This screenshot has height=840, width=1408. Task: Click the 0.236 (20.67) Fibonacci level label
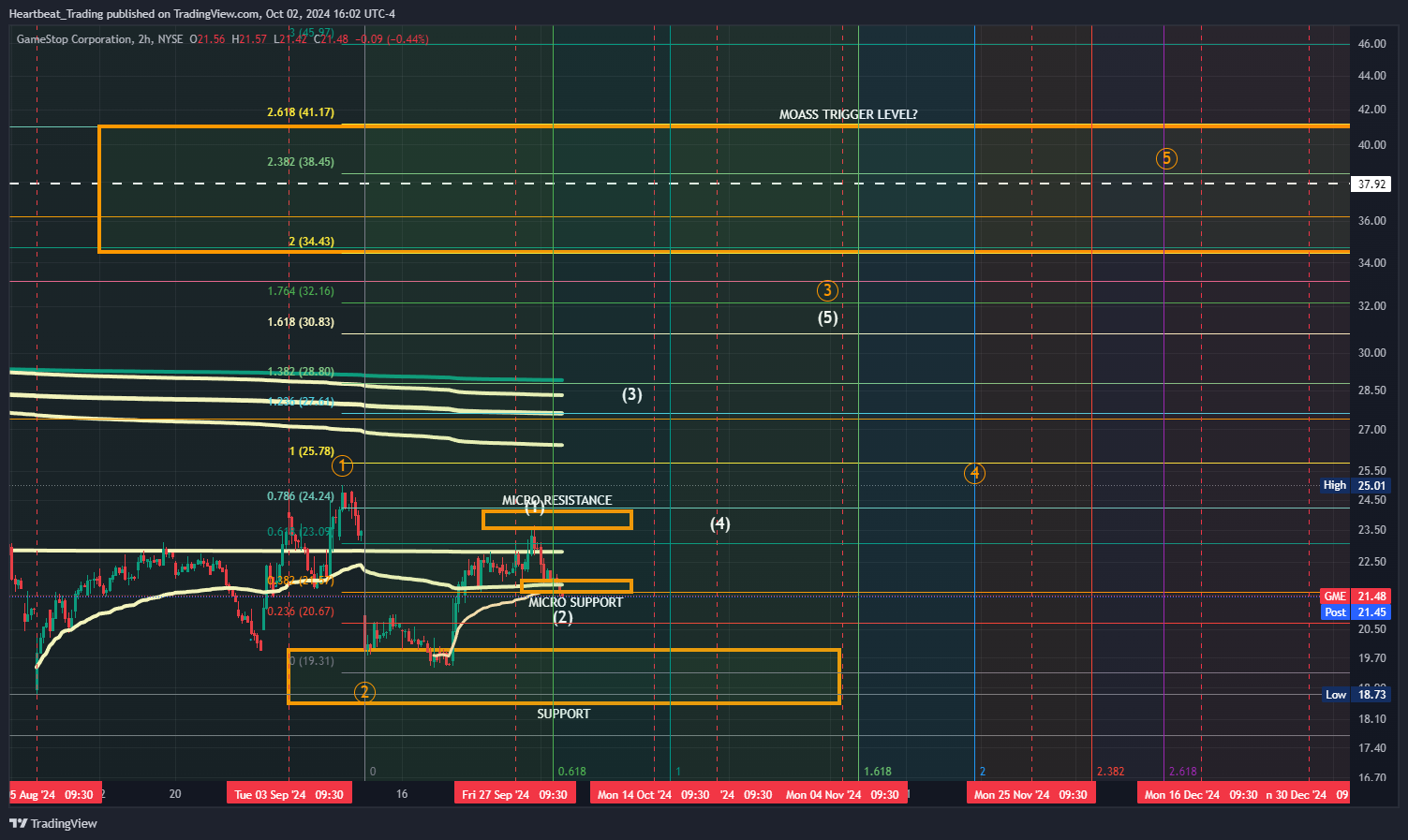(x=301, y=611)
